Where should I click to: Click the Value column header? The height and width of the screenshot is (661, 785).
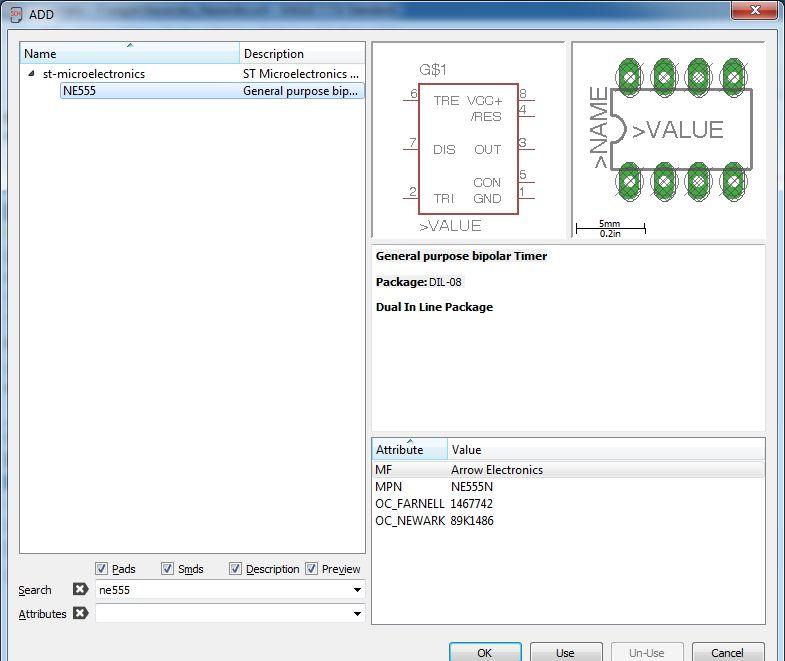606,449
